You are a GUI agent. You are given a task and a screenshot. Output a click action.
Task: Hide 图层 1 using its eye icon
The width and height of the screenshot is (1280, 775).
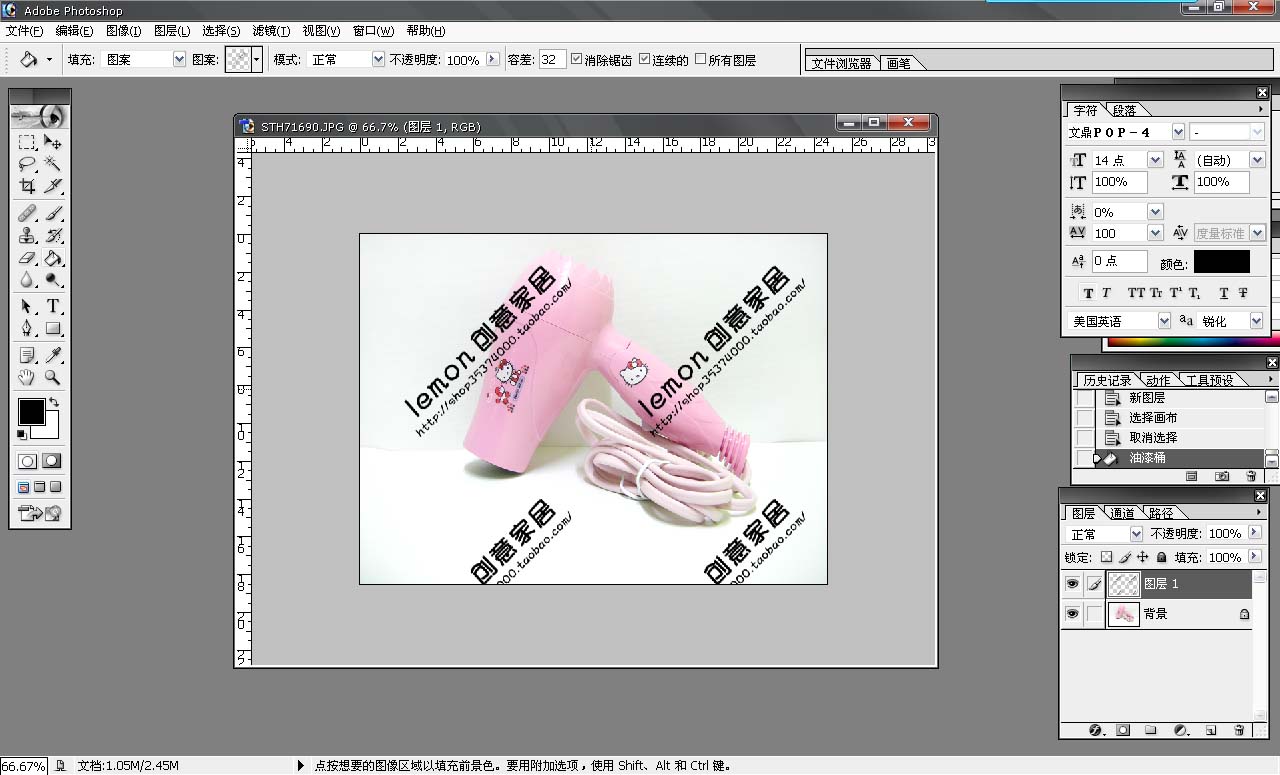pyautogui.click(x=1072, y=583)
